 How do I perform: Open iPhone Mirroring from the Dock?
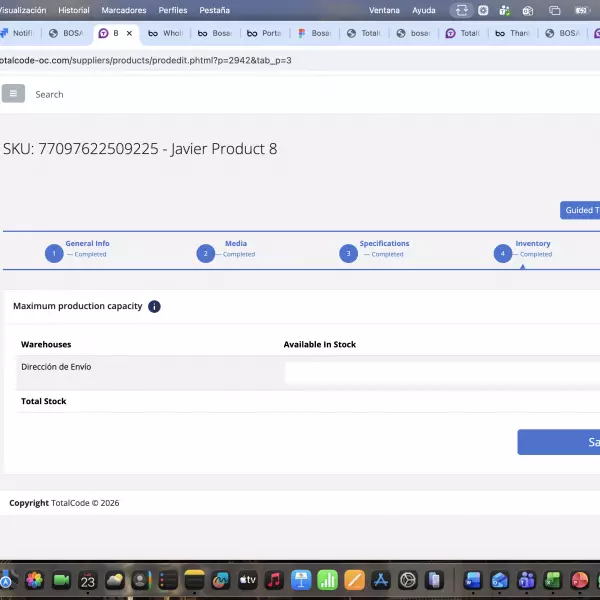(434, 580)
